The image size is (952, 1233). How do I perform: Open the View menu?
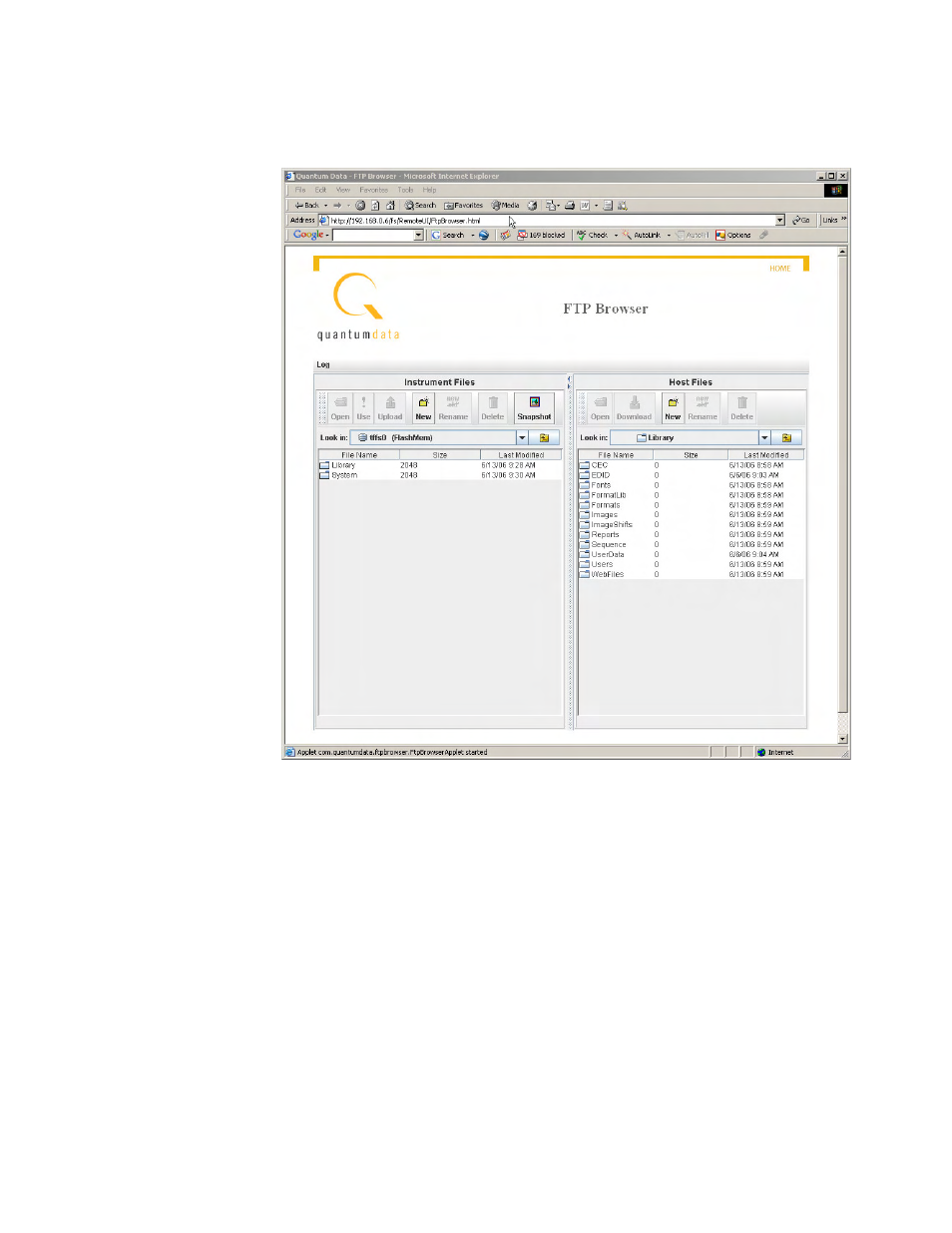coord(343,190)
